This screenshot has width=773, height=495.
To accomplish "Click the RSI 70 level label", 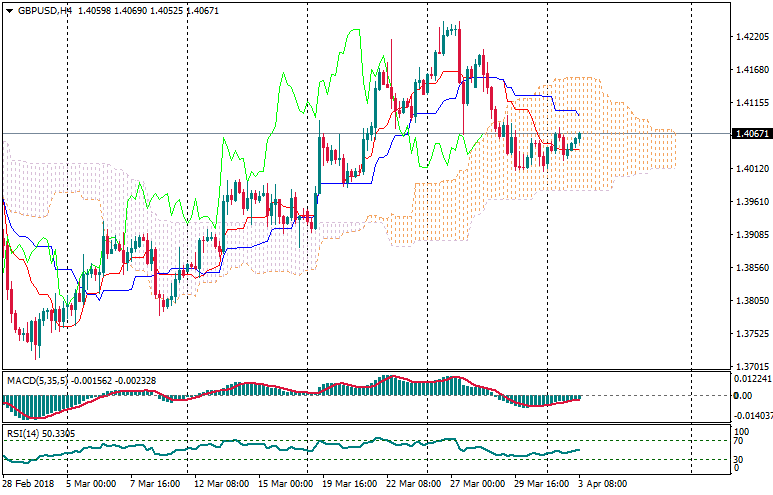I will [740, 440].
